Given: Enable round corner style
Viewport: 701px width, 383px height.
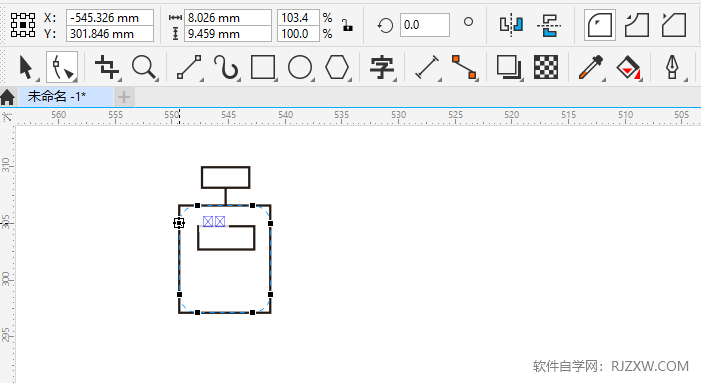Looking at the screenshot, I should (600, 25).
